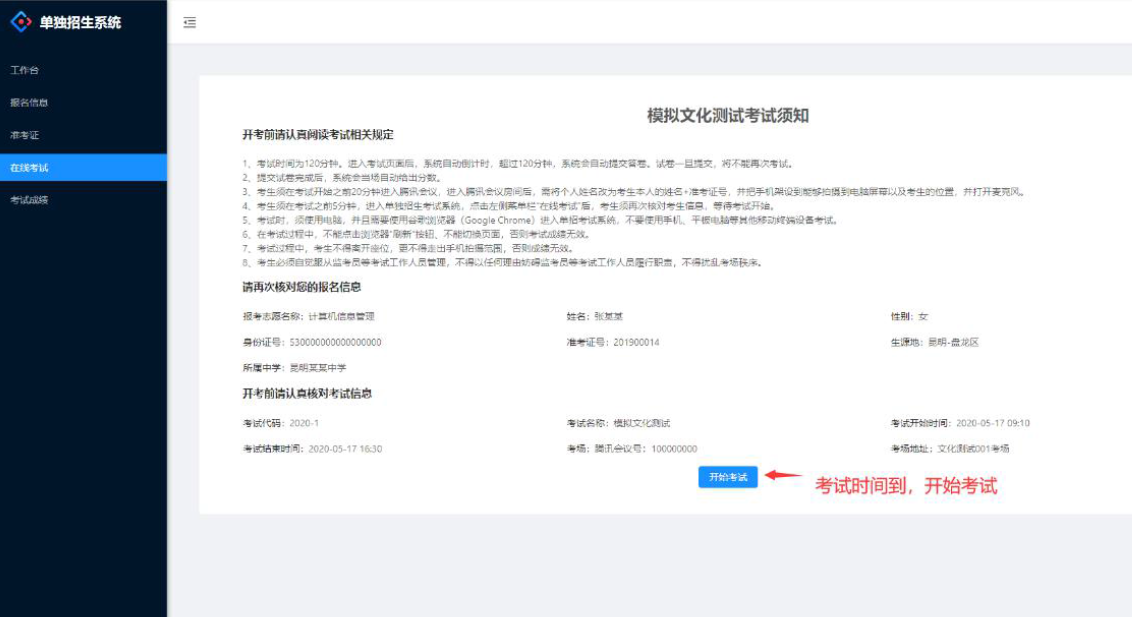Viewport: 1132px width, 617px height.
Task: Collapse the sidebar with the menu fold icon
Action: pos(190,22)
